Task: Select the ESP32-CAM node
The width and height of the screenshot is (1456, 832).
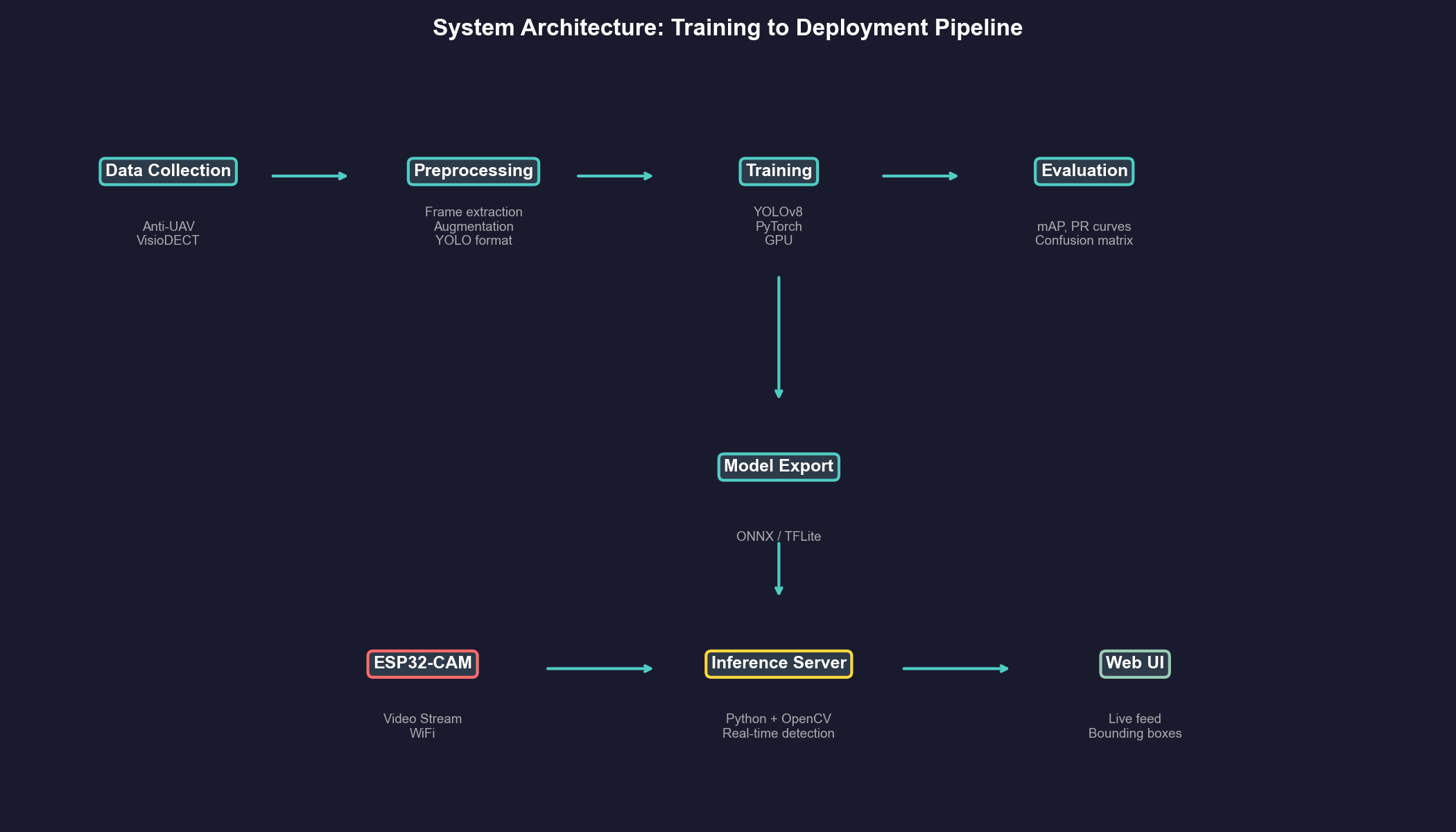Action: coord(422,663)
